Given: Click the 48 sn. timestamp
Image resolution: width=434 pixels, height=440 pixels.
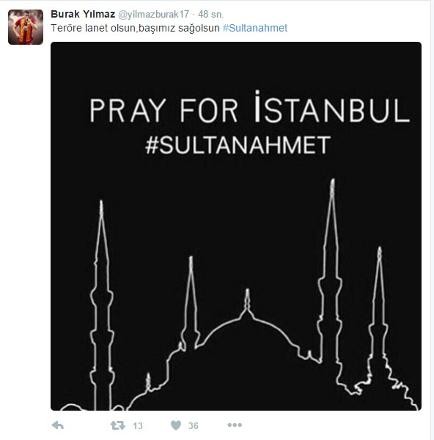Looking at the screenshot, I should 211,14.
